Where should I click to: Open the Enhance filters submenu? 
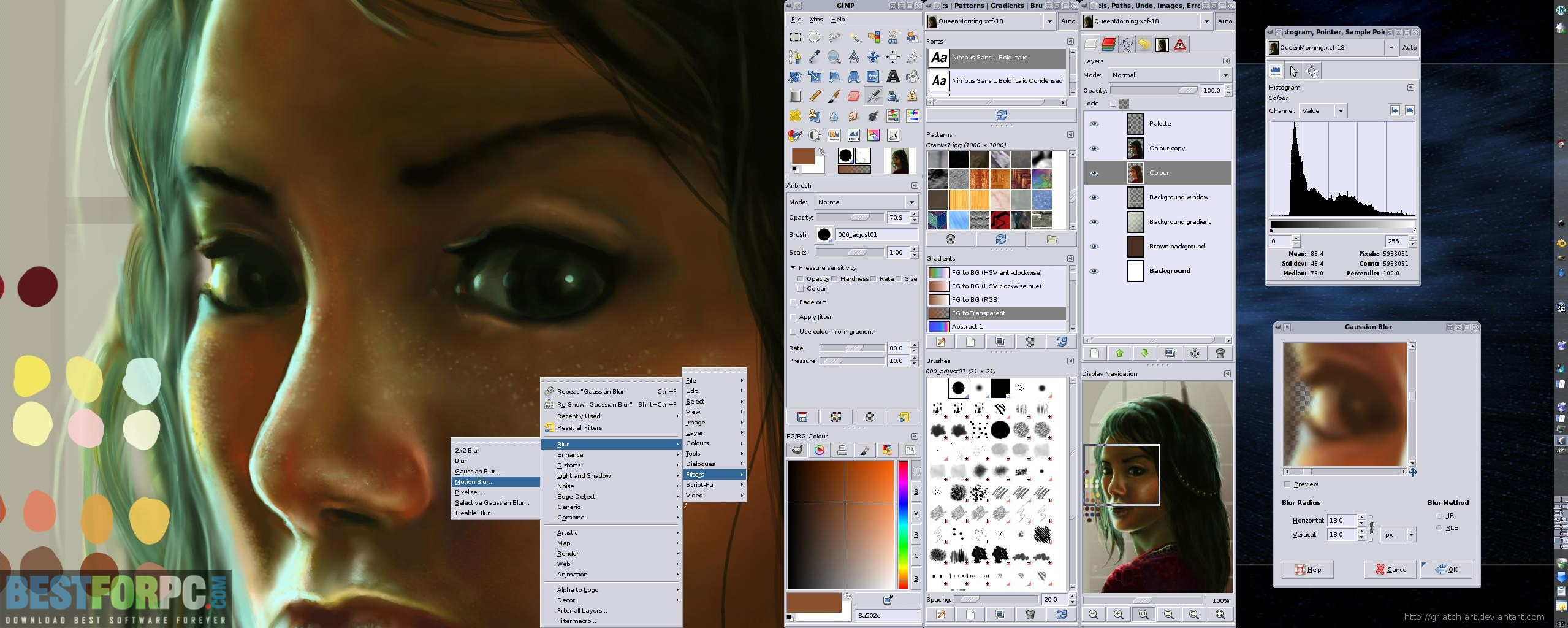611,455
